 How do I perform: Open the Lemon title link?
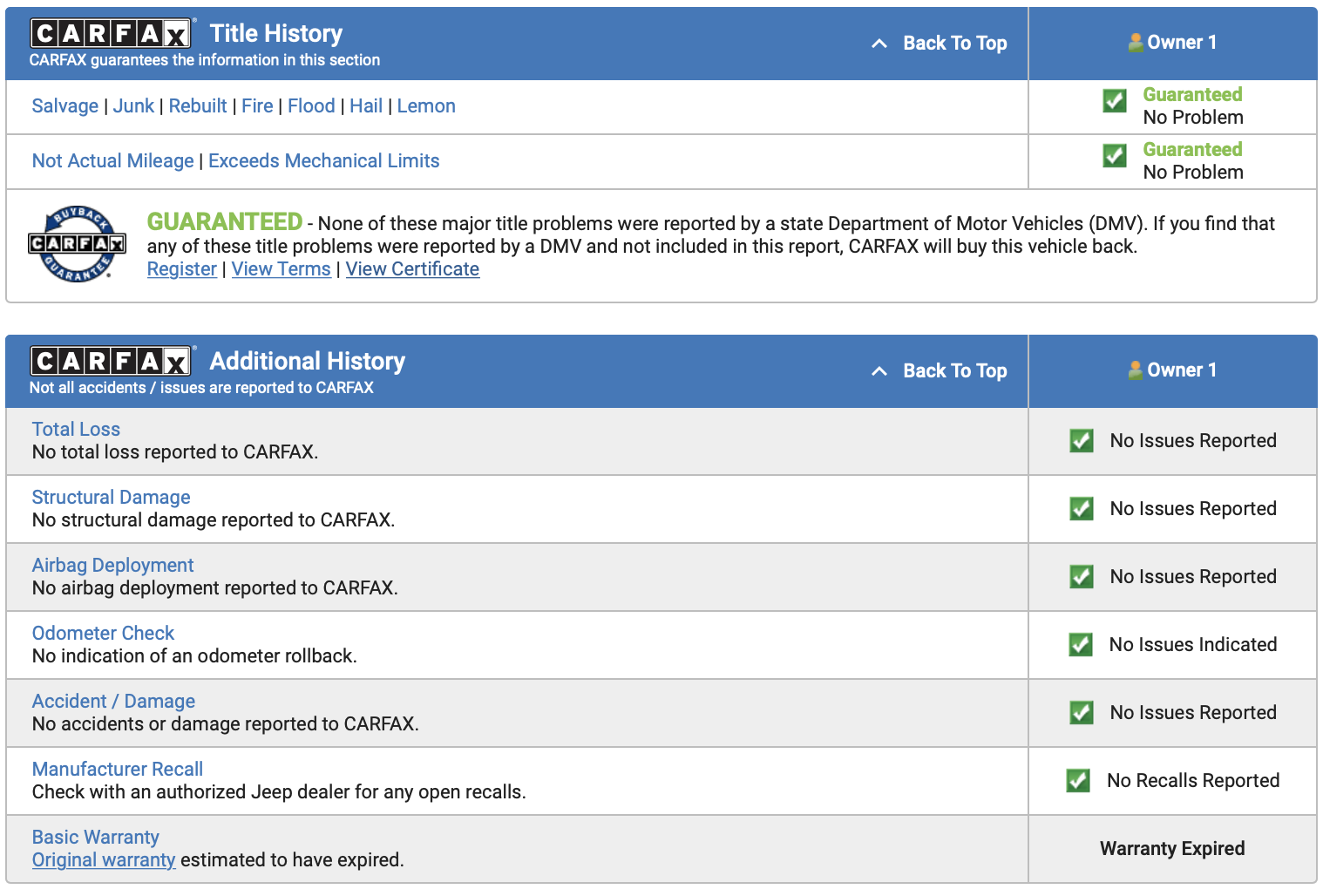426,106
